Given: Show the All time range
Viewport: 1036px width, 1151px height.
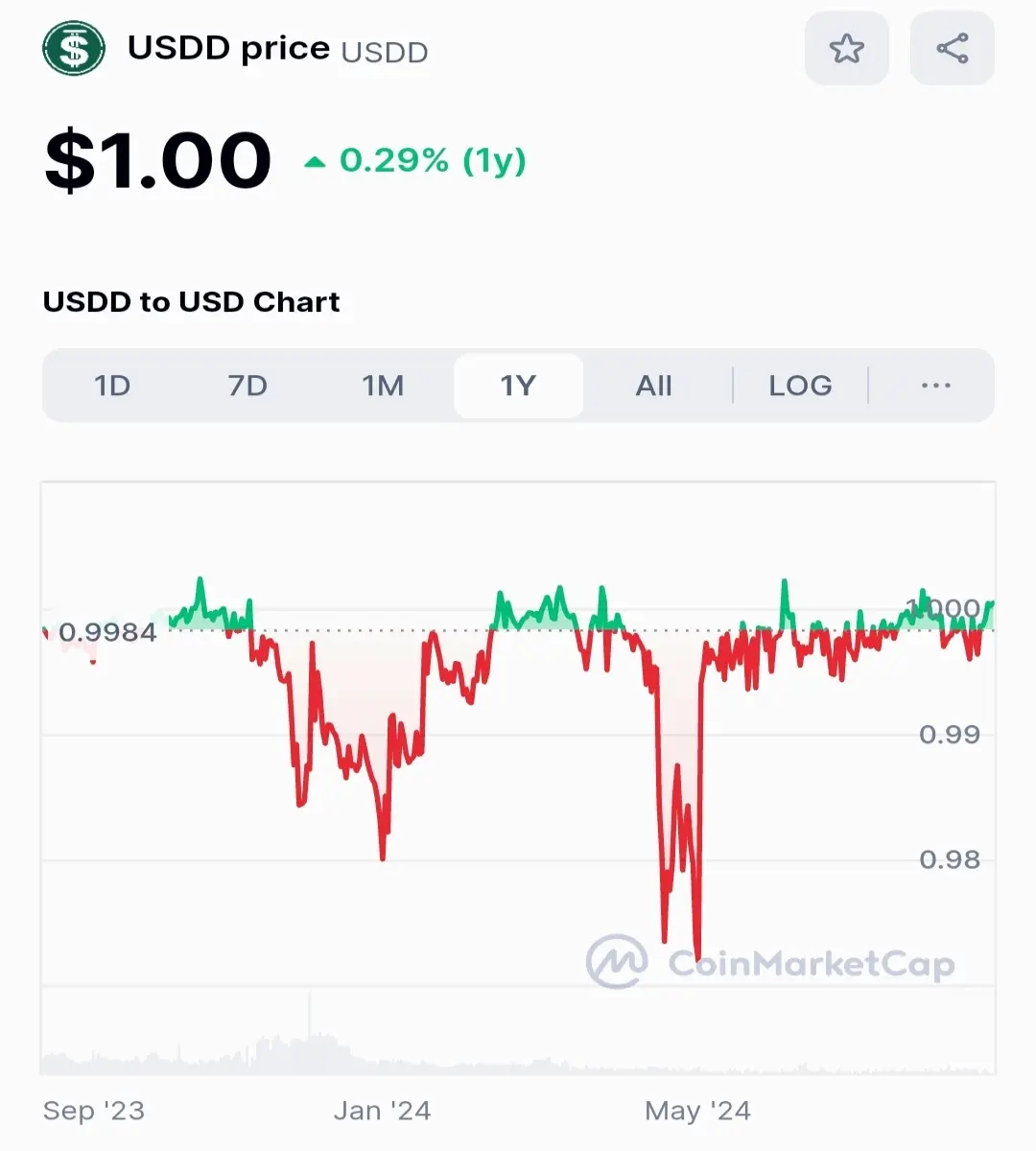Looking at the screenshot, I should pos(653,386).
